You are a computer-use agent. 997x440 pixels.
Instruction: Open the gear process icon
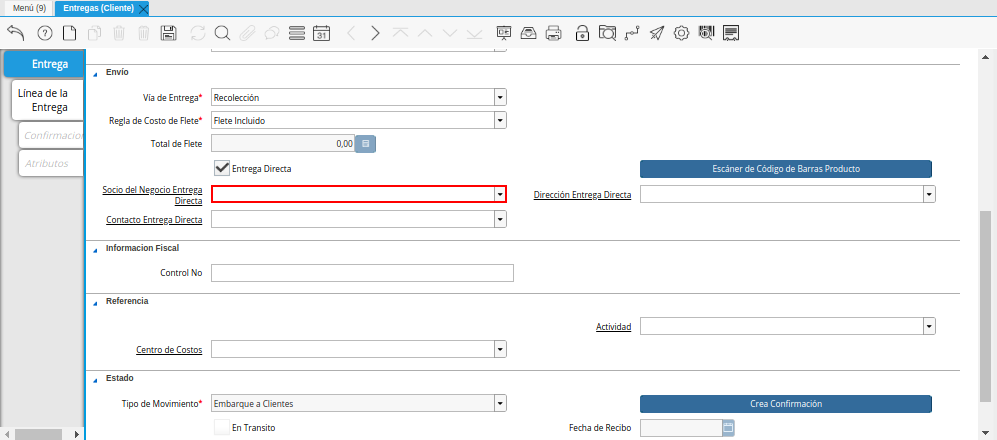pos(681,33)
